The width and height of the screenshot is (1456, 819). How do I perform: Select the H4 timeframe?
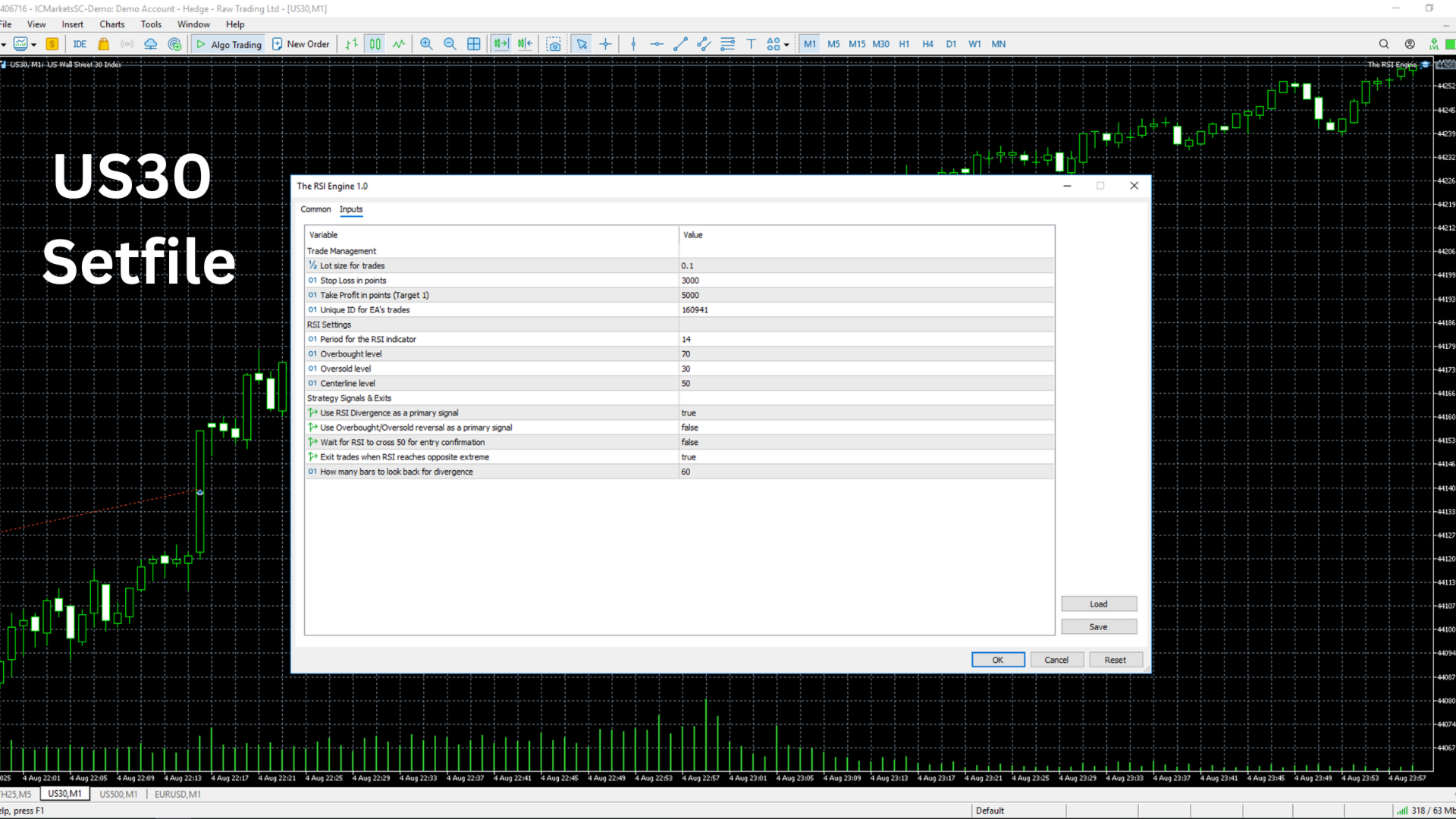927,44
